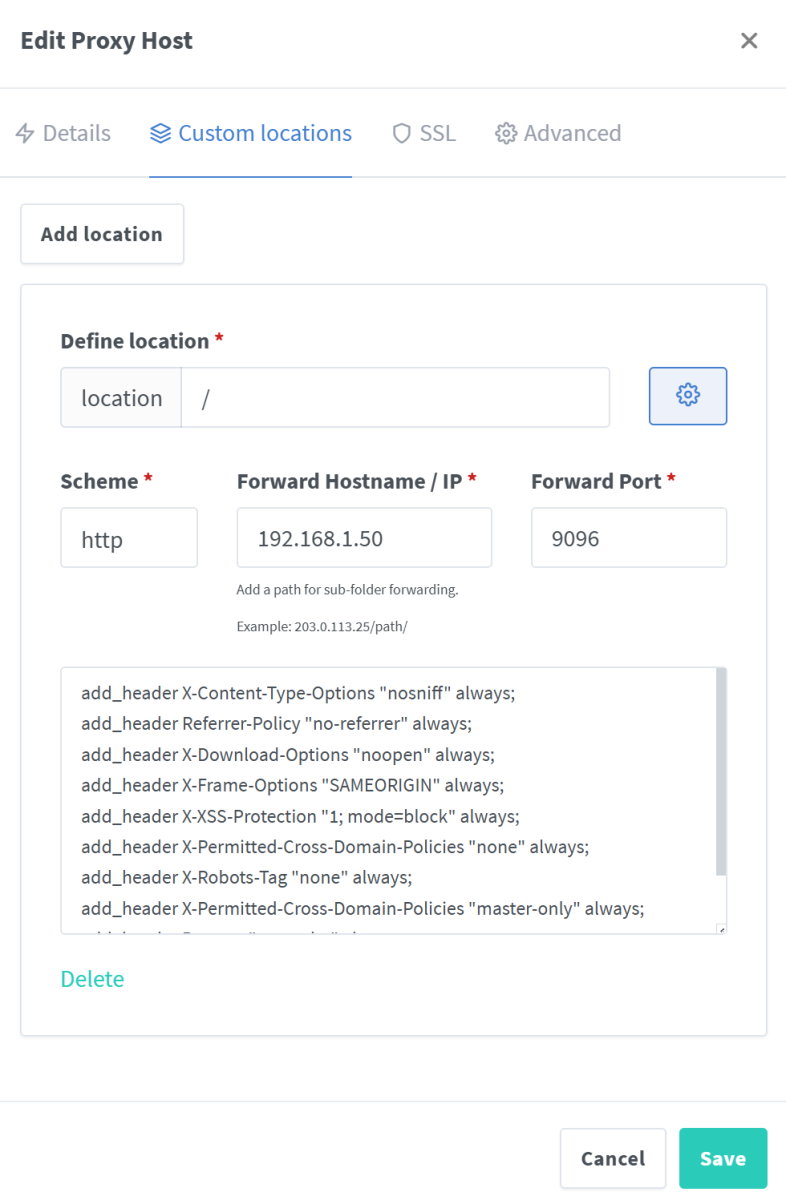The image size is (786, 1200).
Task: Select the Custom locations tab label
Action: (265, 133)
